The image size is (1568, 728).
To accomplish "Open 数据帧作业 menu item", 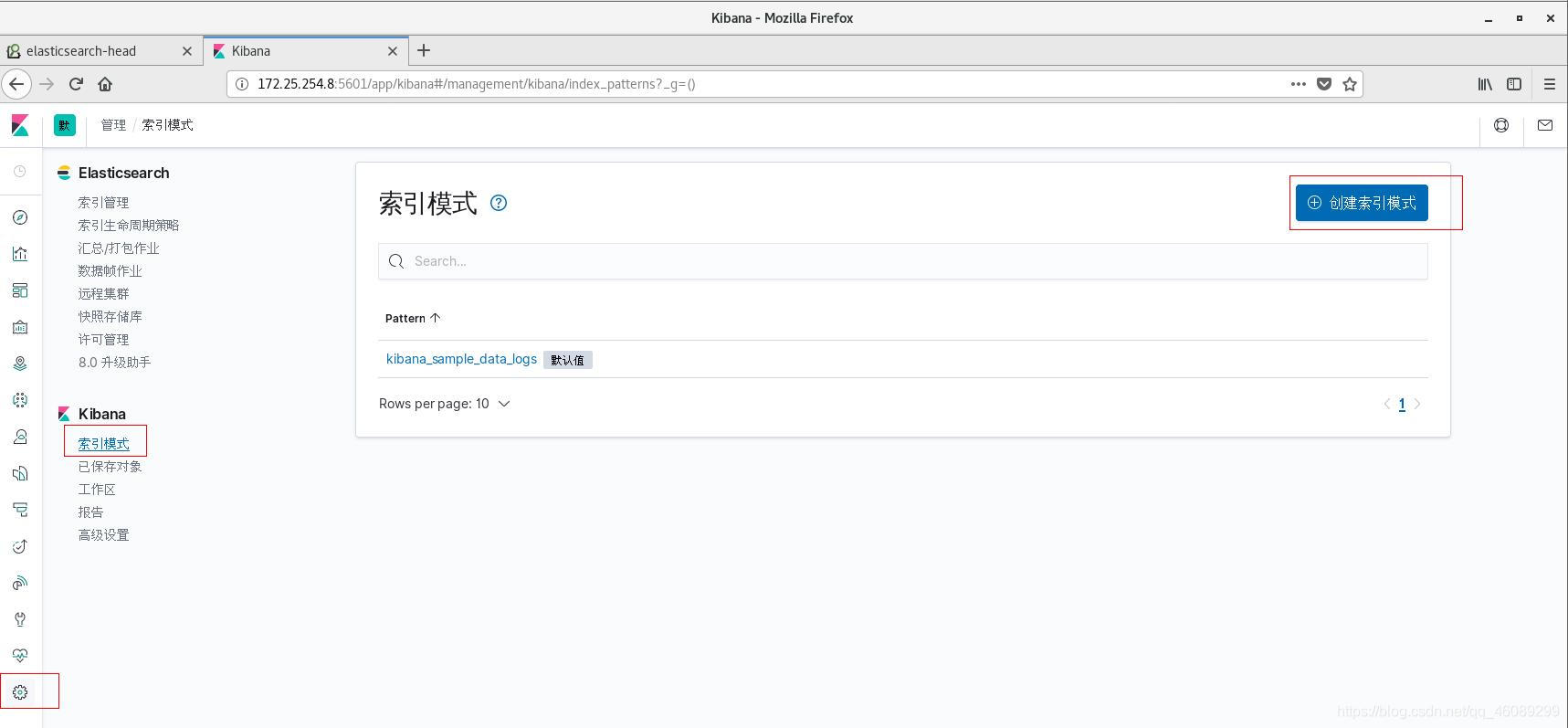I will point(110,271).
